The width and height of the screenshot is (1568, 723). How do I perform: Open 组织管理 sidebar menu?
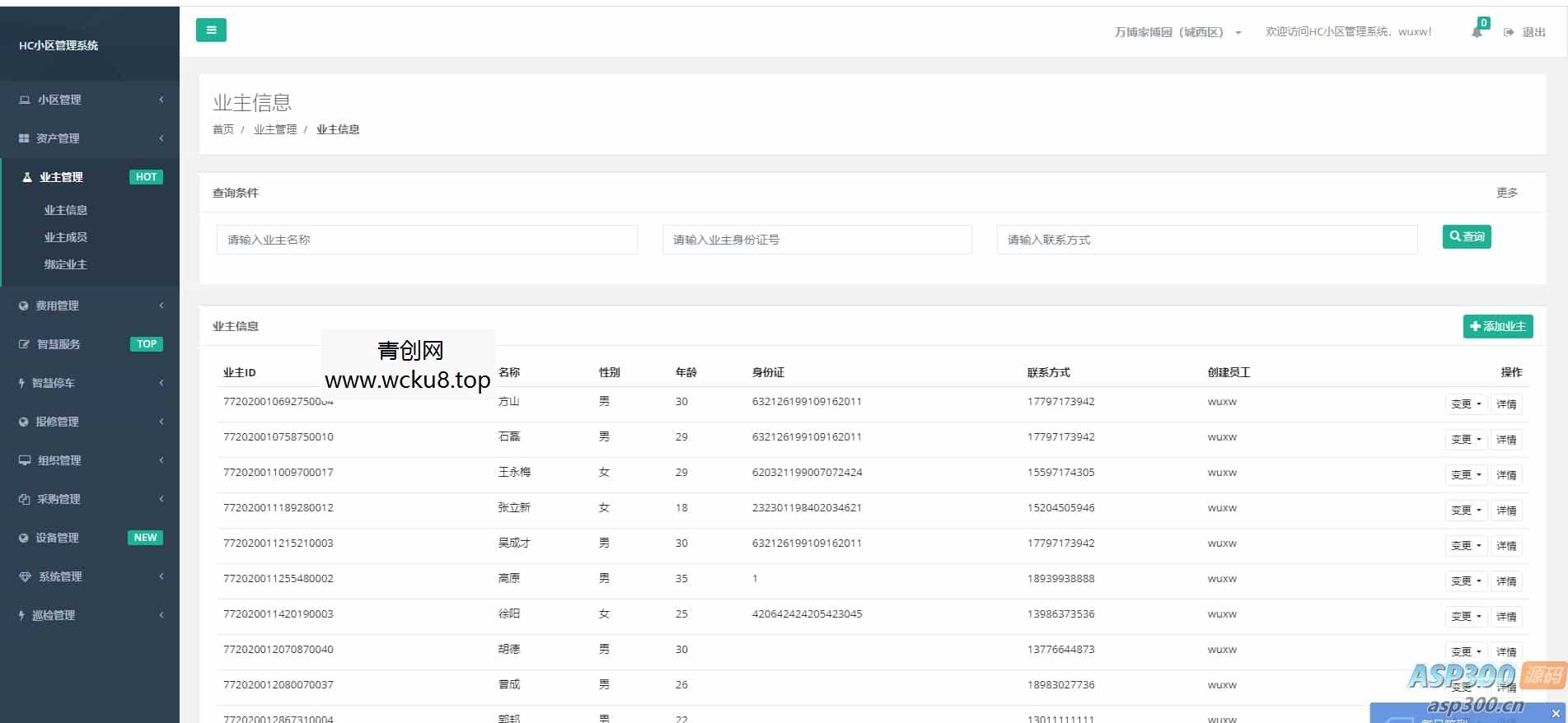90,460
